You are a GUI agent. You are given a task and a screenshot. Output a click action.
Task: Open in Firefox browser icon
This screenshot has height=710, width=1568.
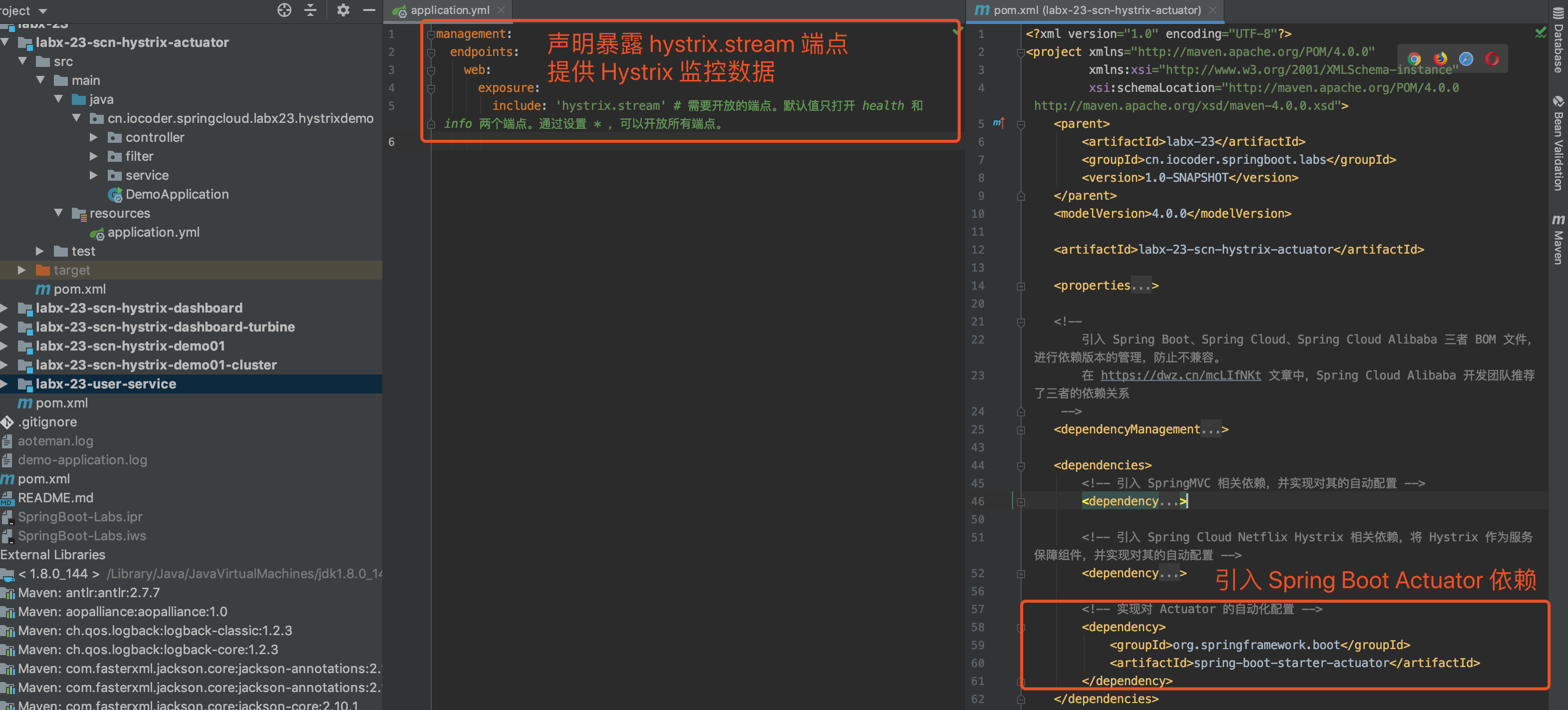1440,59
